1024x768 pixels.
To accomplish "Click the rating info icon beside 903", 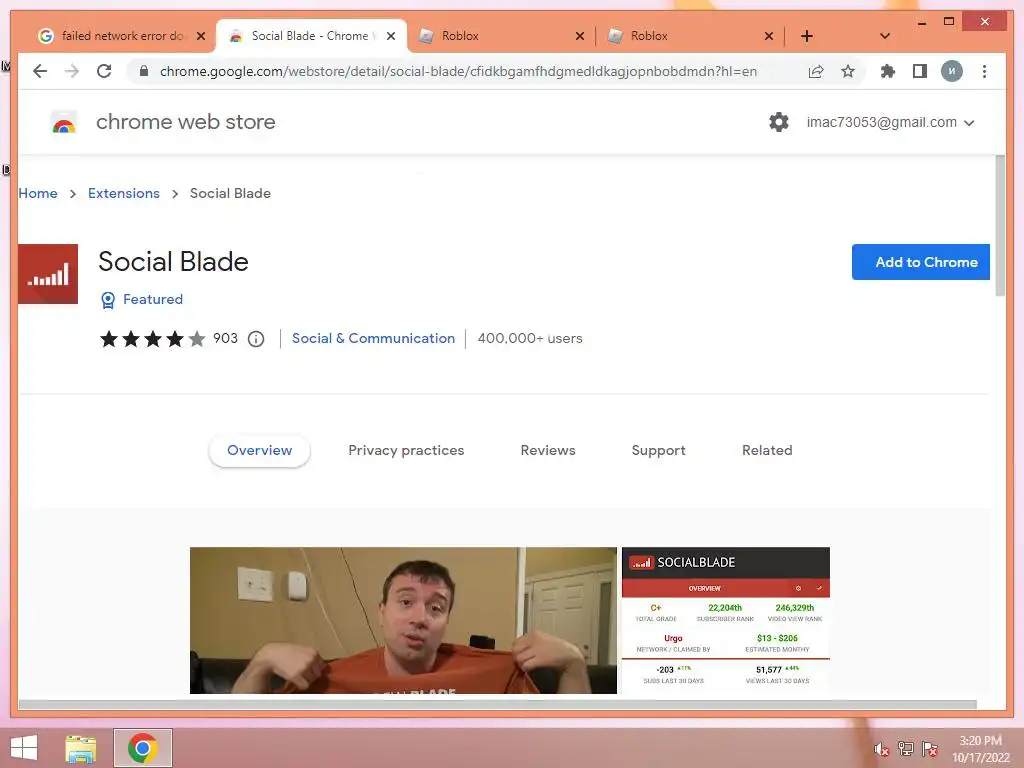I will tap(256, 339).
